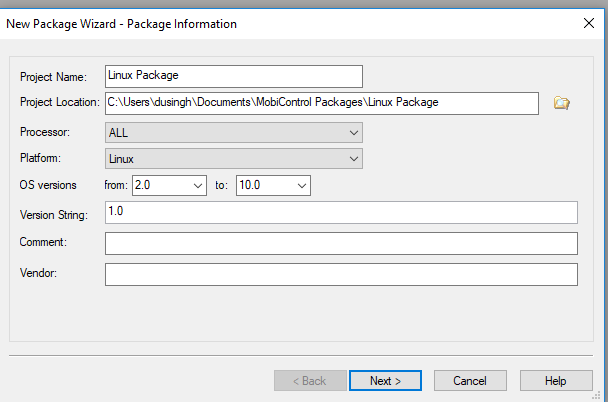Image resolution: width=608 pixels, height=402 pixels.
Task: Click the Project Name text field
Action: pos(232,76)
